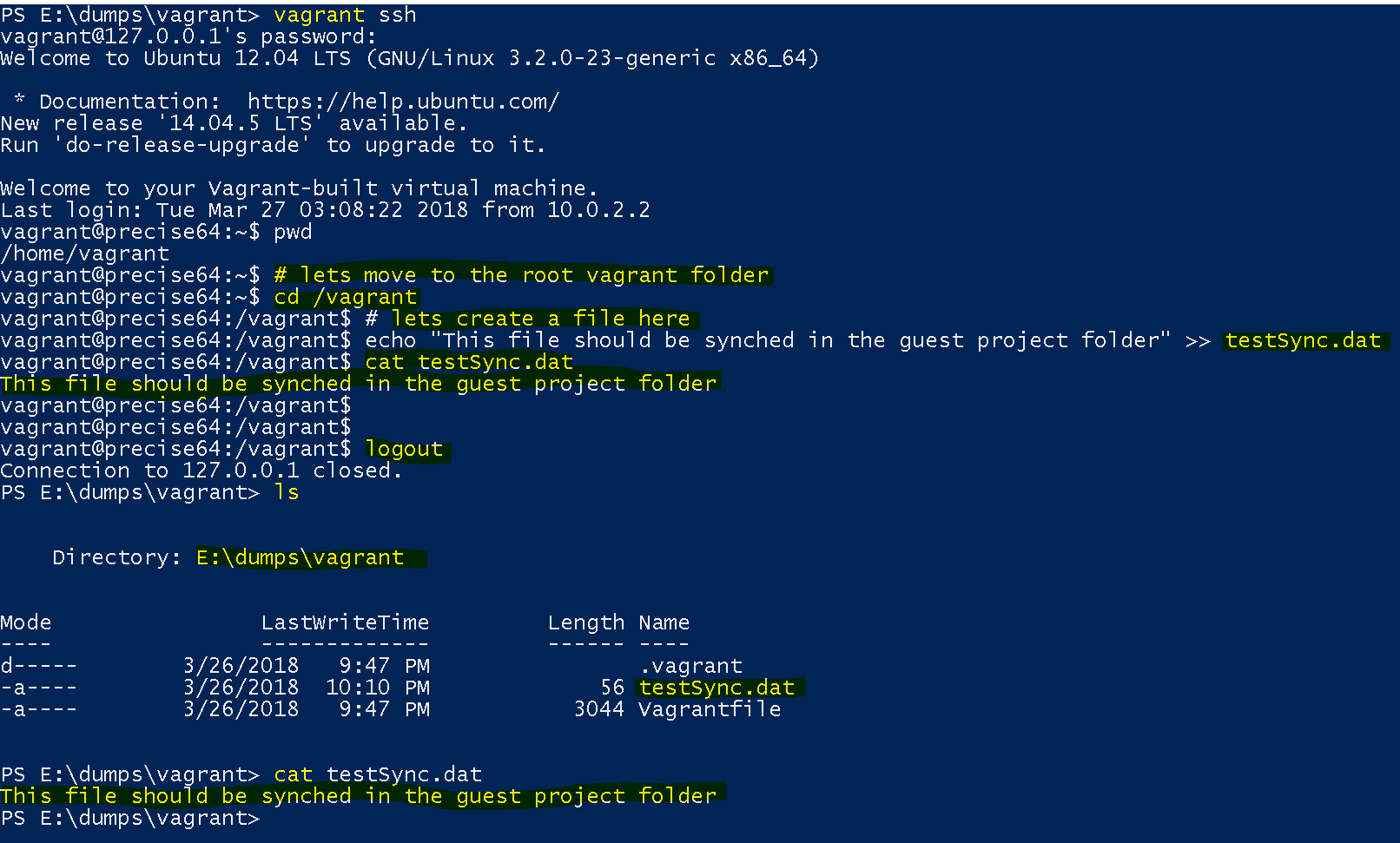Click highlighted testSync.dat in echo command line

click(1303, 340)
